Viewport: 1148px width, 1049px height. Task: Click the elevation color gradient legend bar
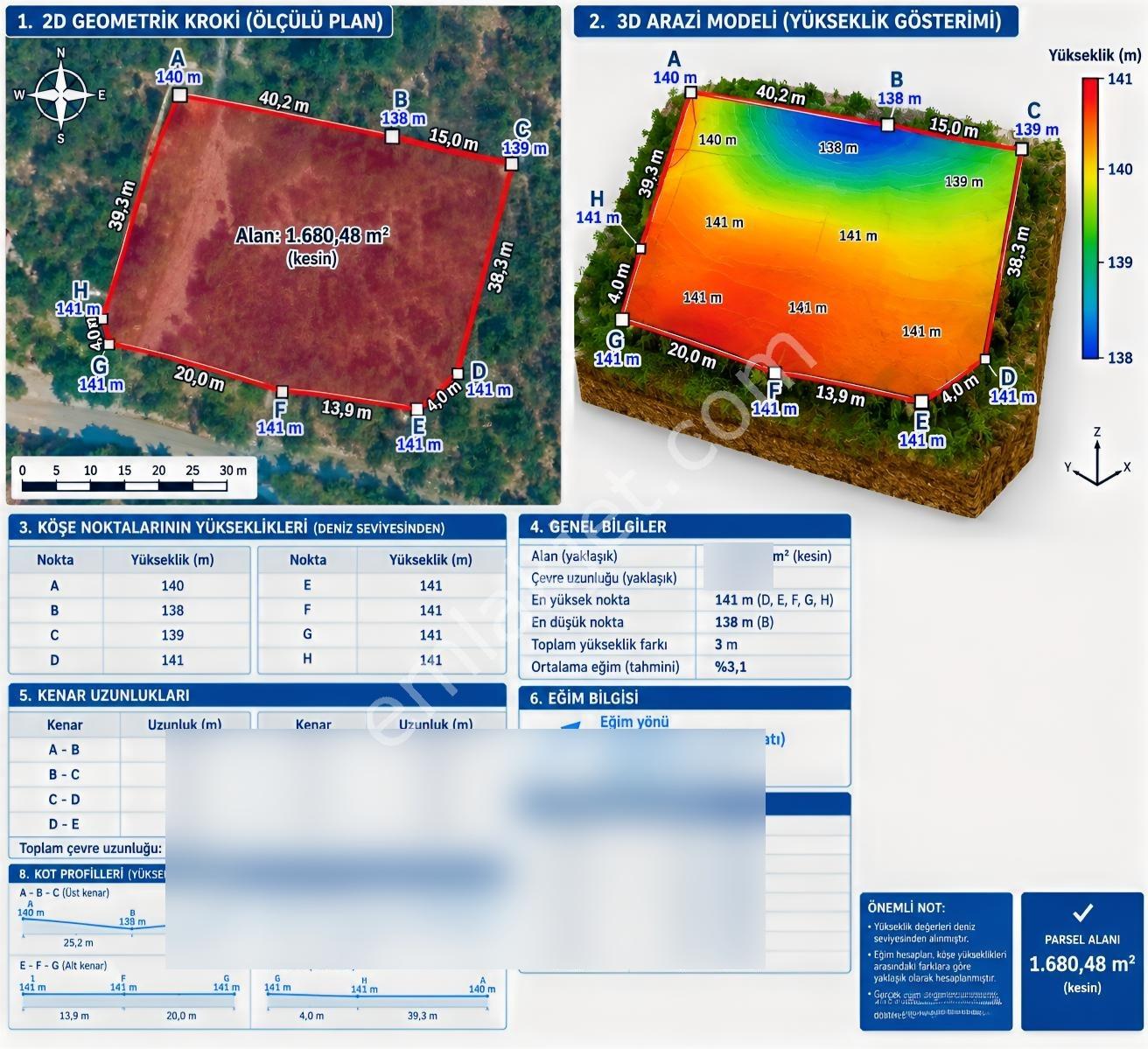pos(1090,218)
